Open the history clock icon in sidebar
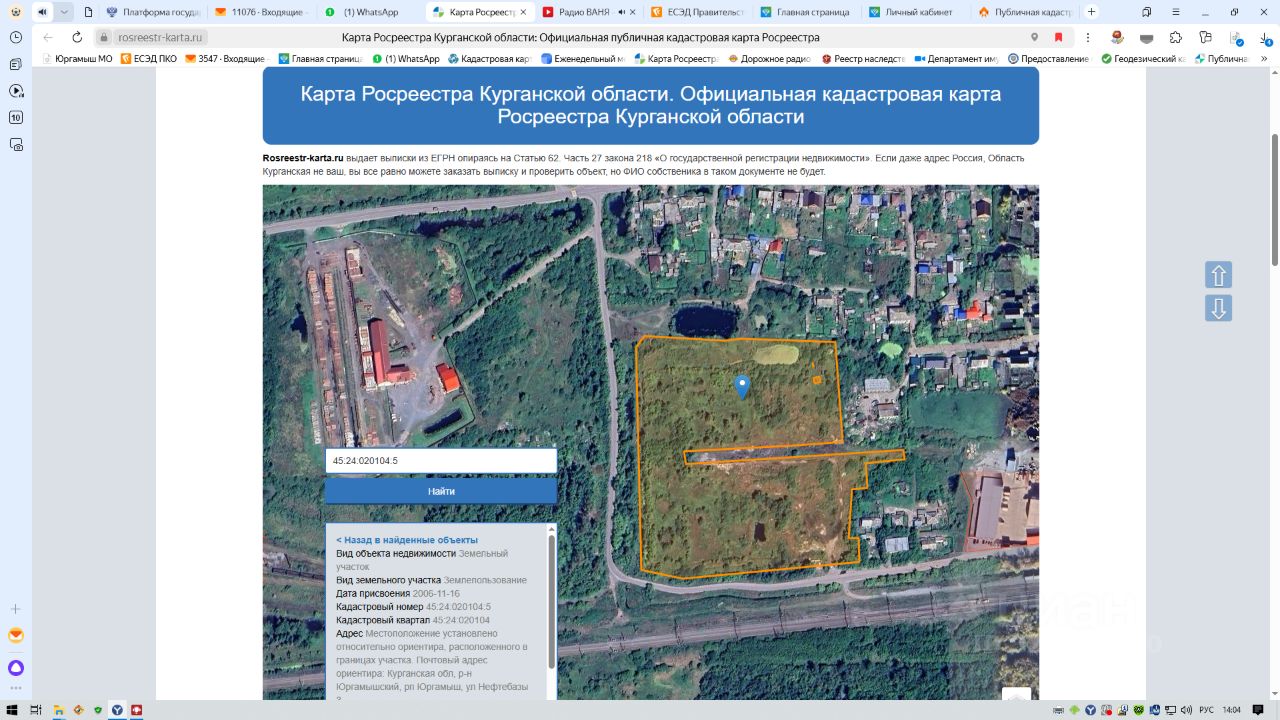The width and height of the screenshot is (1280, 720). click(16, 37)
